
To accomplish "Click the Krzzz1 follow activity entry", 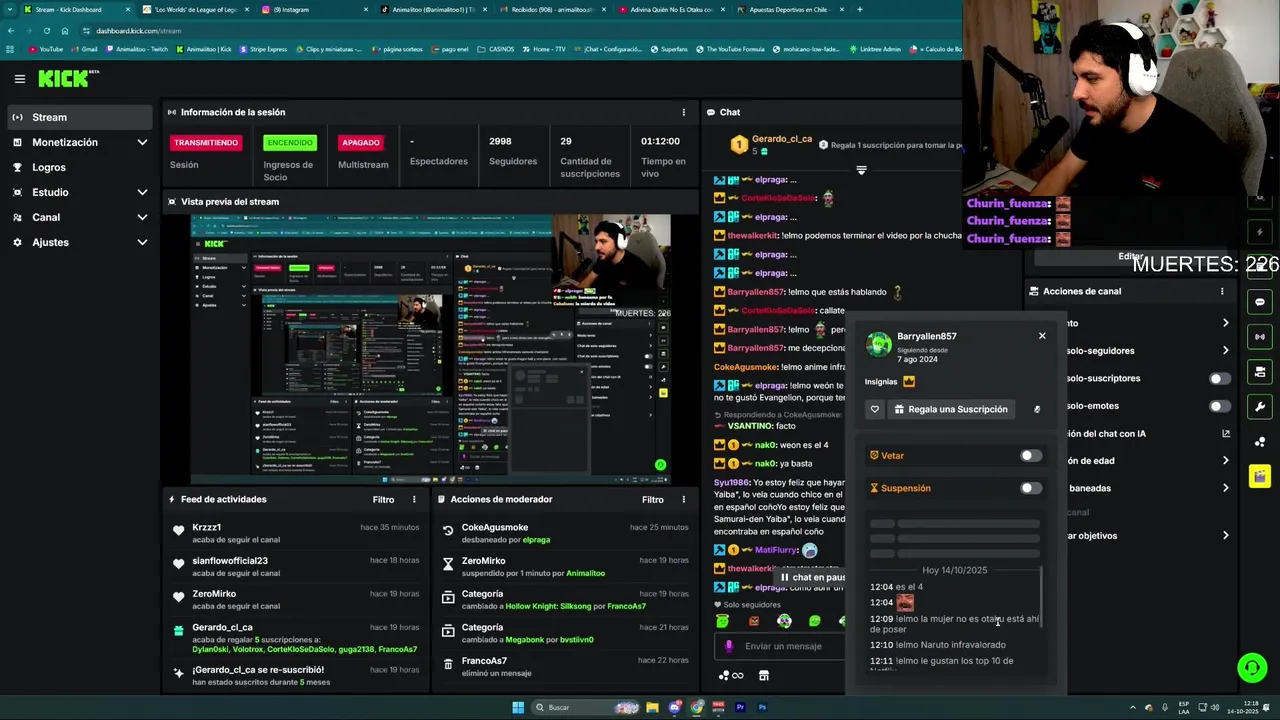I will click(x=298, y=533).
